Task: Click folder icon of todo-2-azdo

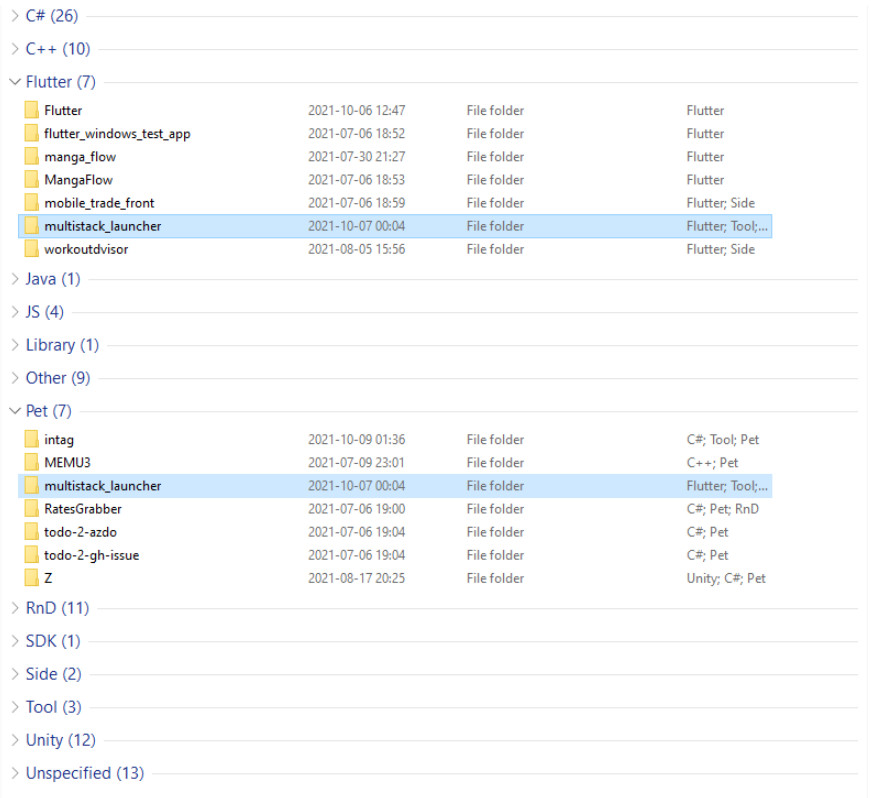Action: click(x=32, y=533)
